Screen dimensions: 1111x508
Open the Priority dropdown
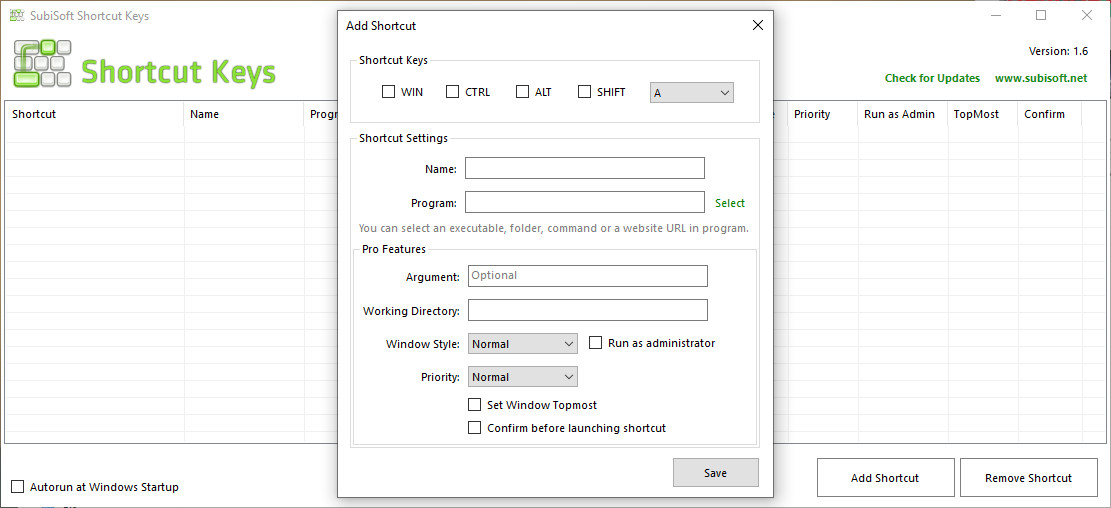pos(522,377)
